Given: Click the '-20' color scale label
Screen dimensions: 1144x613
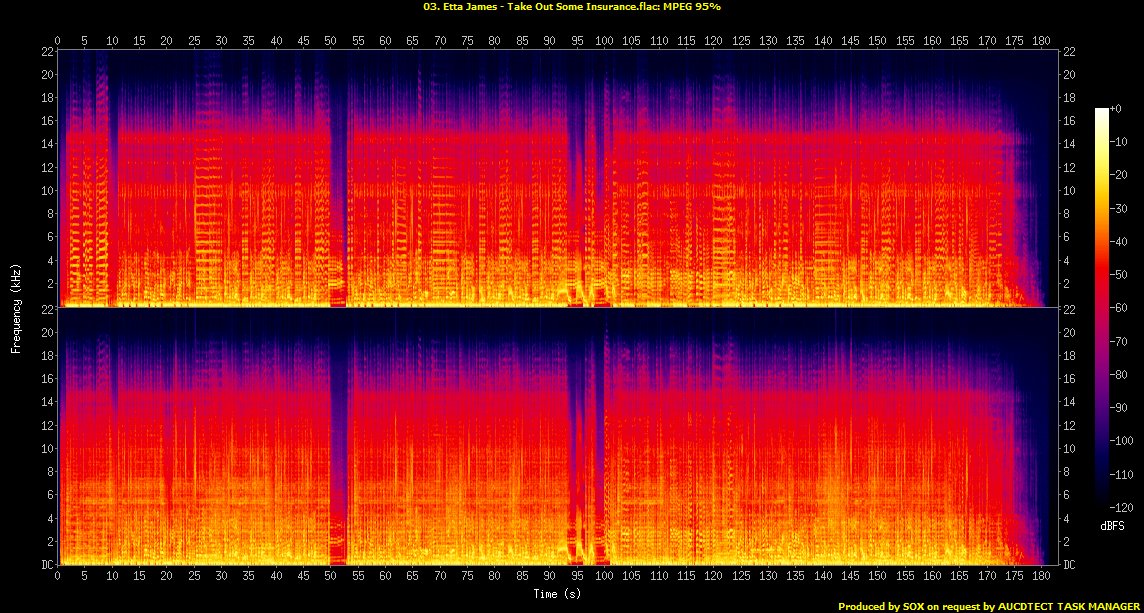Looking at the screenshot, I should (x=1118, y=174).
